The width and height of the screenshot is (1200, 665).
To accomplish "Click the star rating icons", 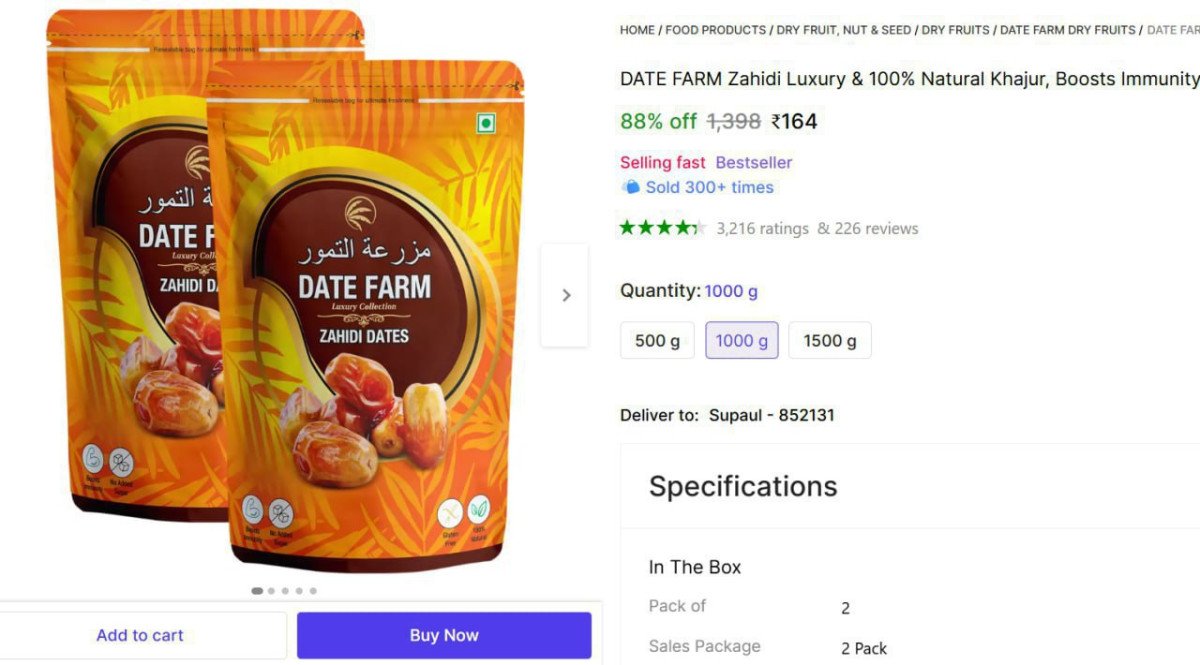I will coord(662,228).
